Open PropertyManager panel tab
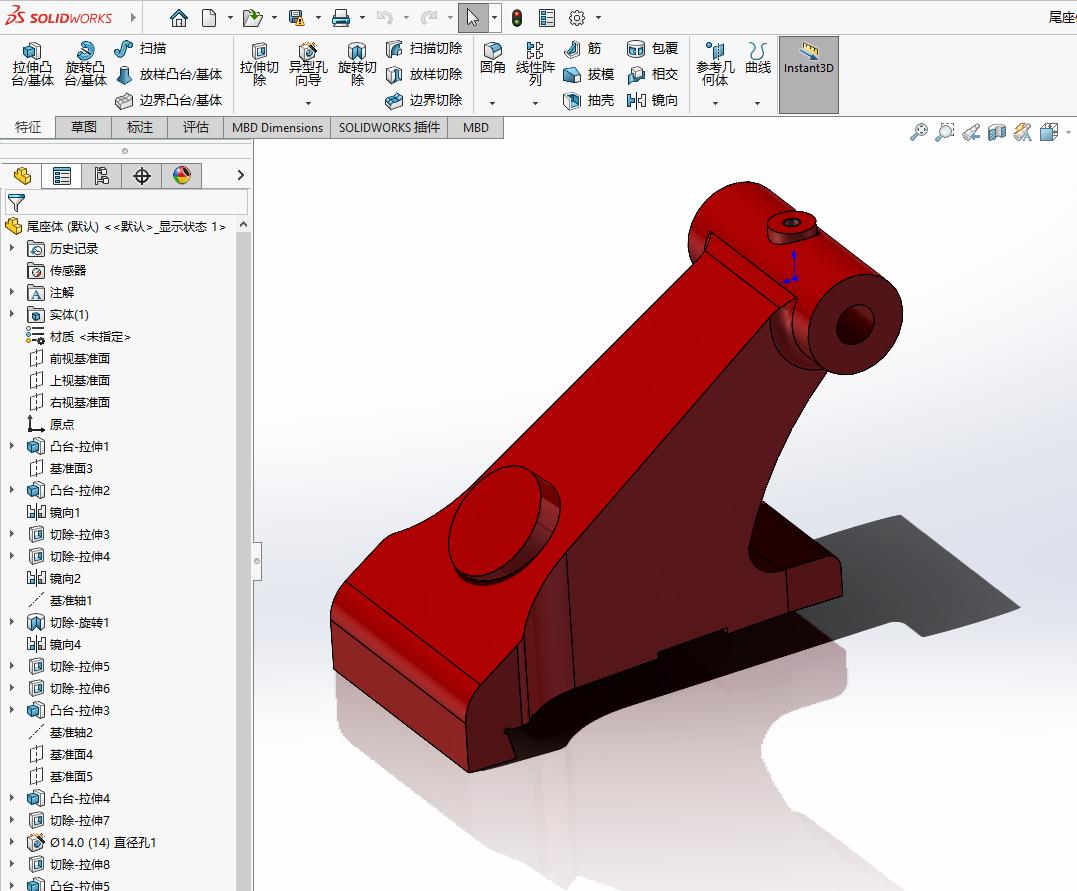 point(62,176)
